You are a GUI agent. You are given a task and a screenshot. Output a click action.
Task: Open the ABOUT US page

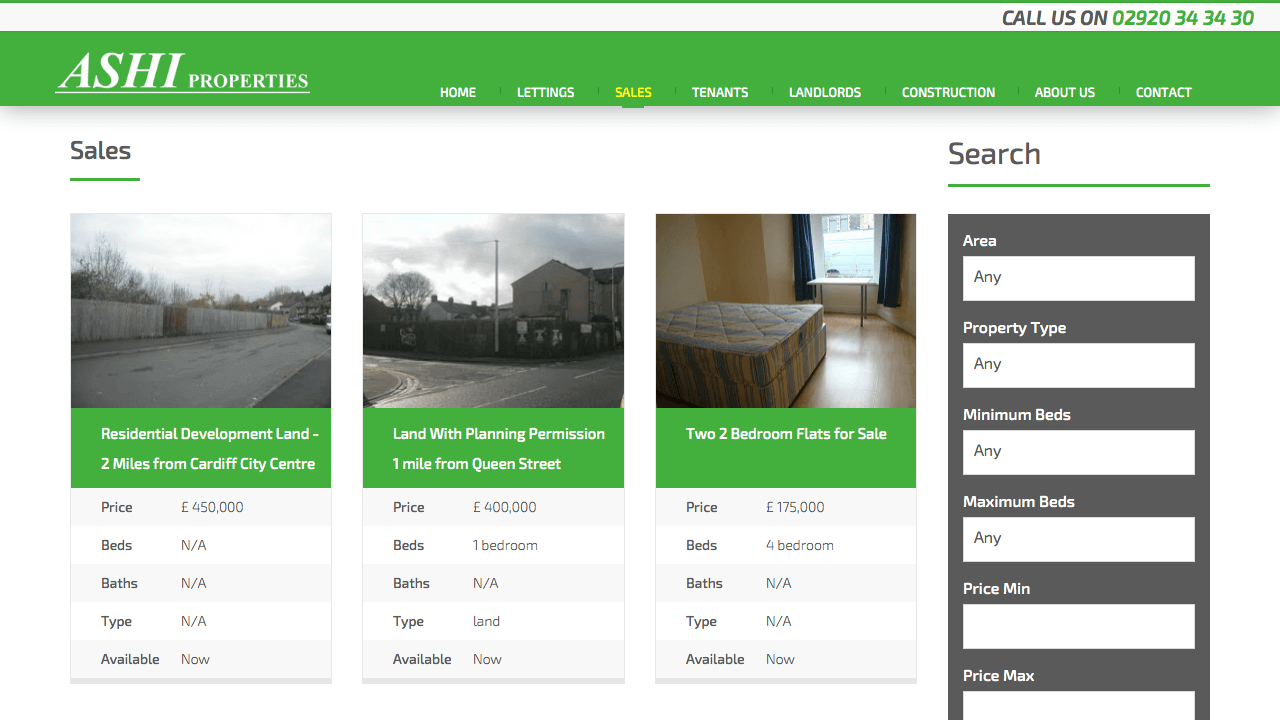[x=1064, y=92]
